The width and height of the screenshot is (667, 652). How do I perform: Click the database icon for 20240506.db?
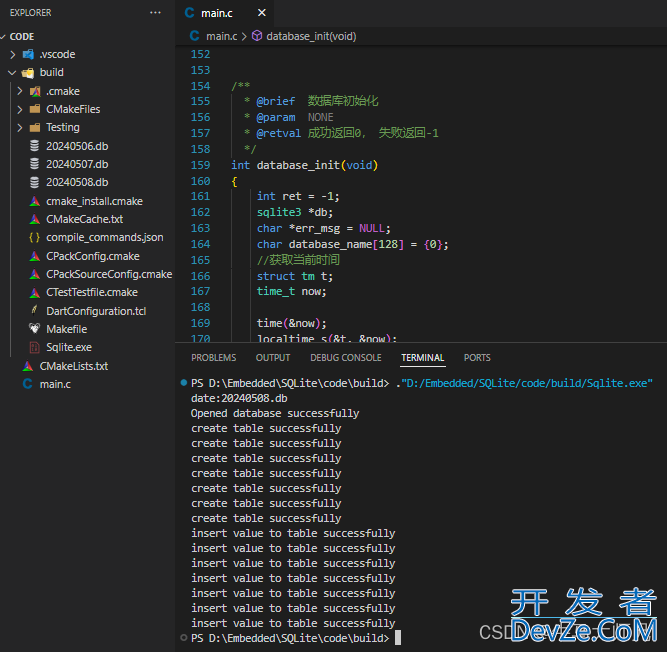click(34, 146)
